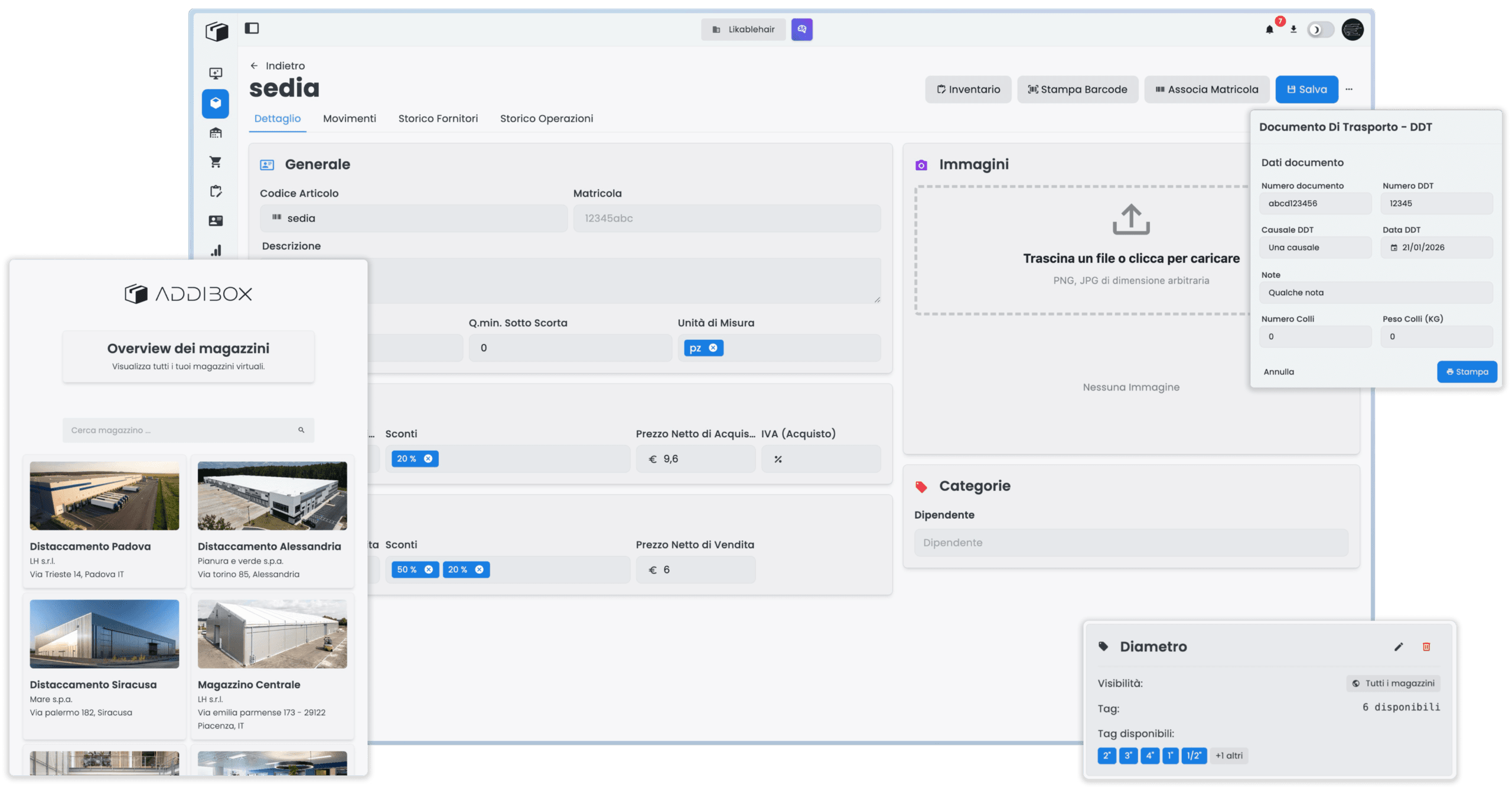Remove the 50 % discount chip
The image size is (1512, 787).
(x=429, y=570)
